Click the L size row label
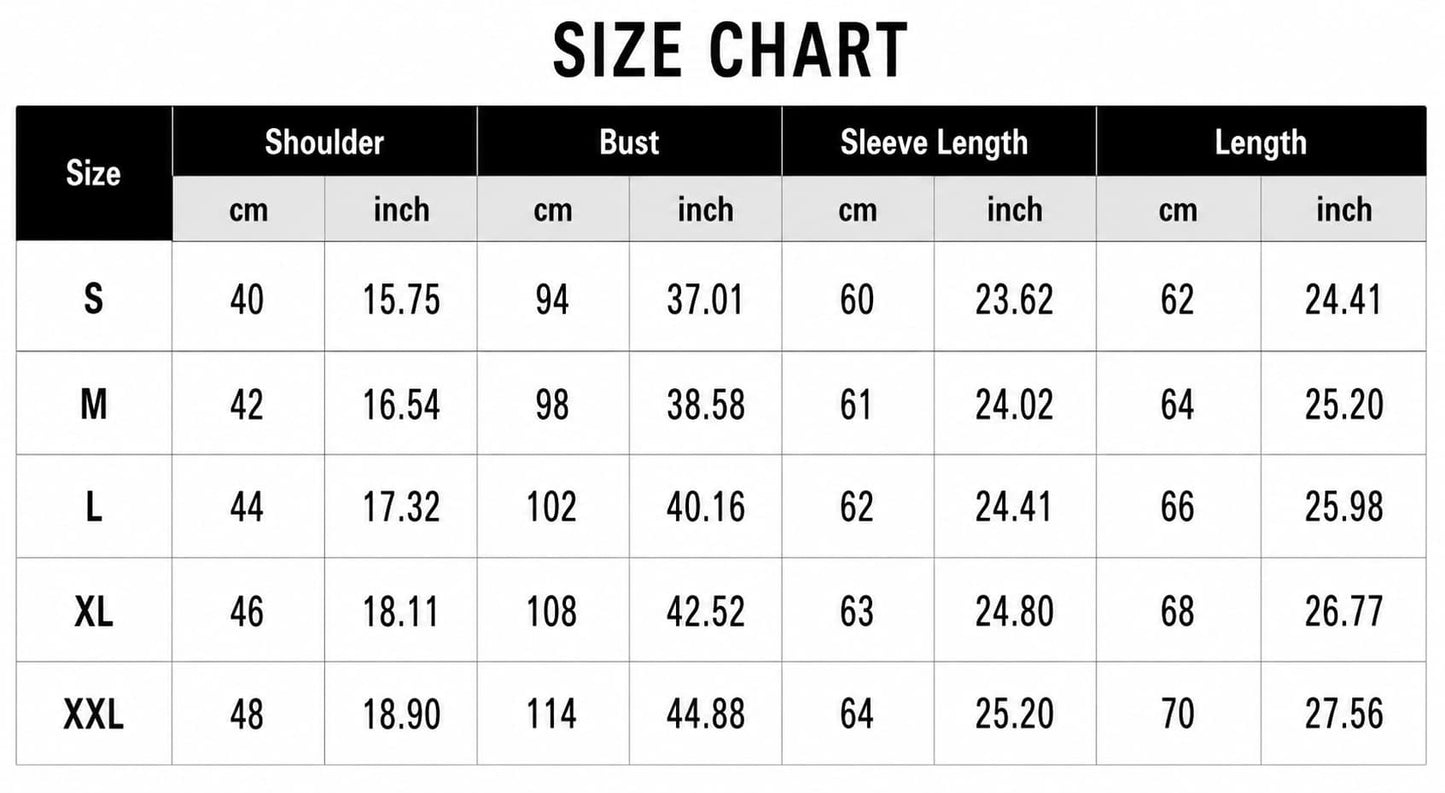The width and height of the screenshot is (1445, 793). 94,507
